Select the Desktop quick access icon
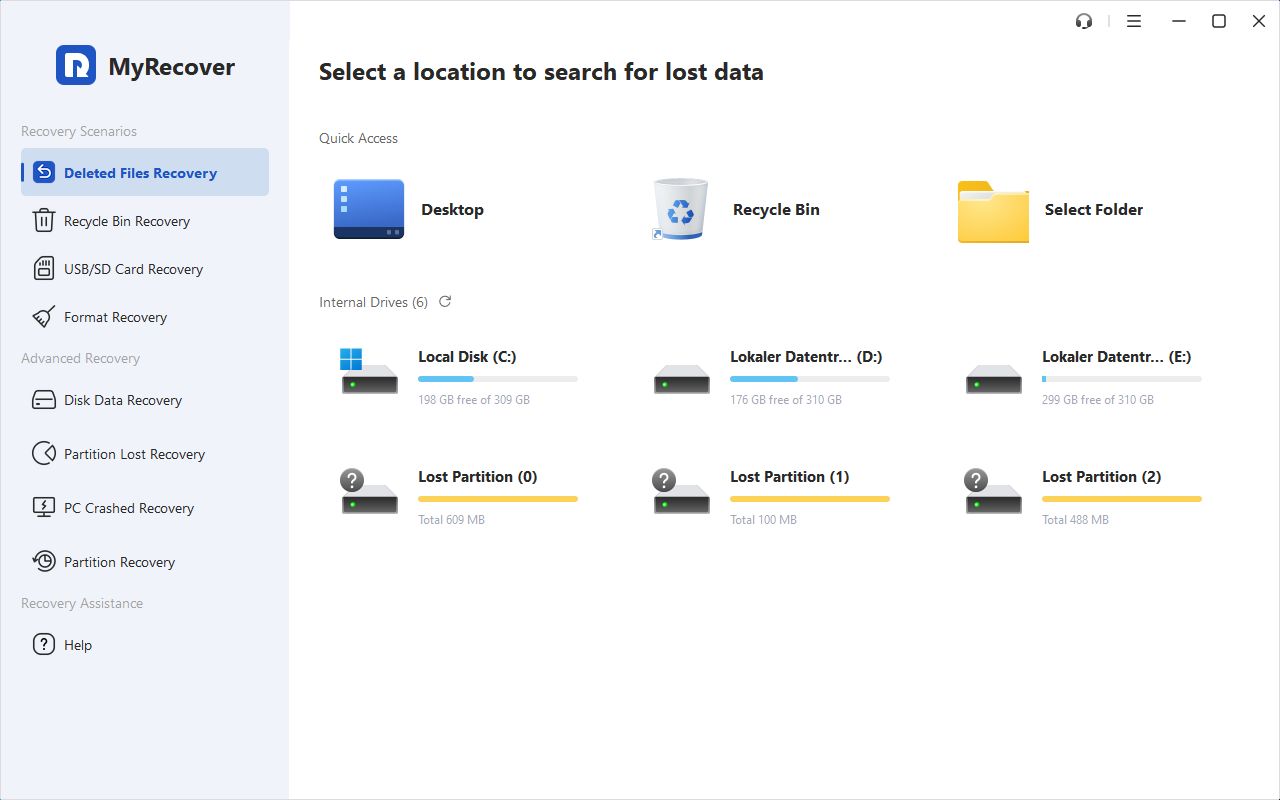 (x=369, y=209)
